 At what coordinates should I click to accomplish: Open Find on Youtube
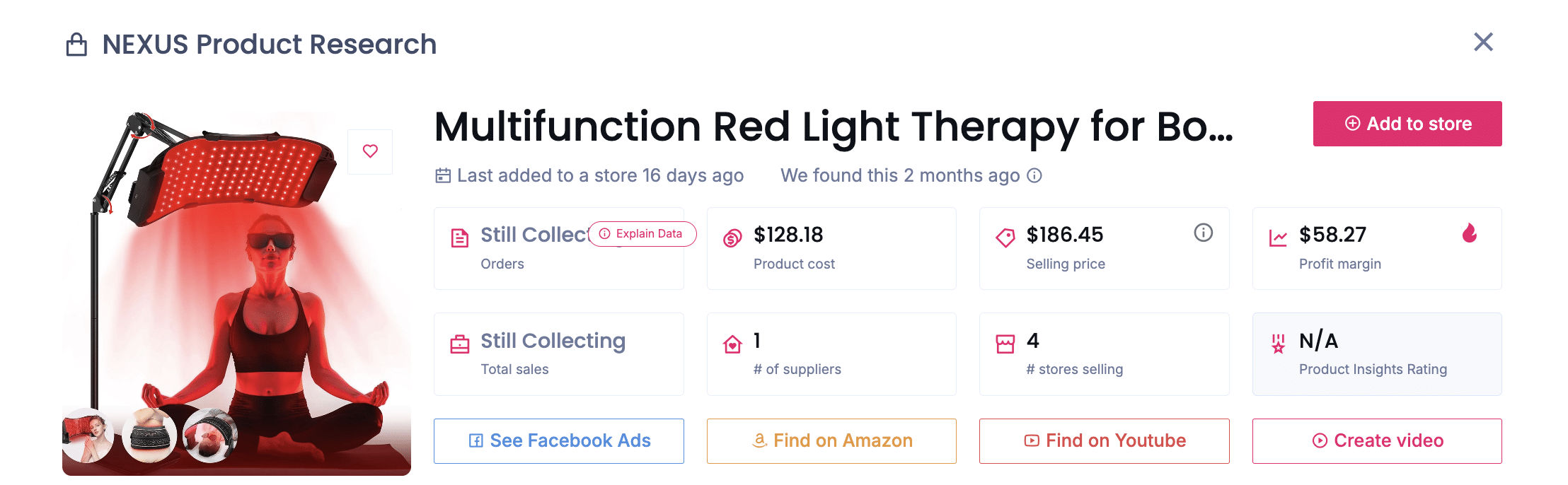pos(1104,441)
